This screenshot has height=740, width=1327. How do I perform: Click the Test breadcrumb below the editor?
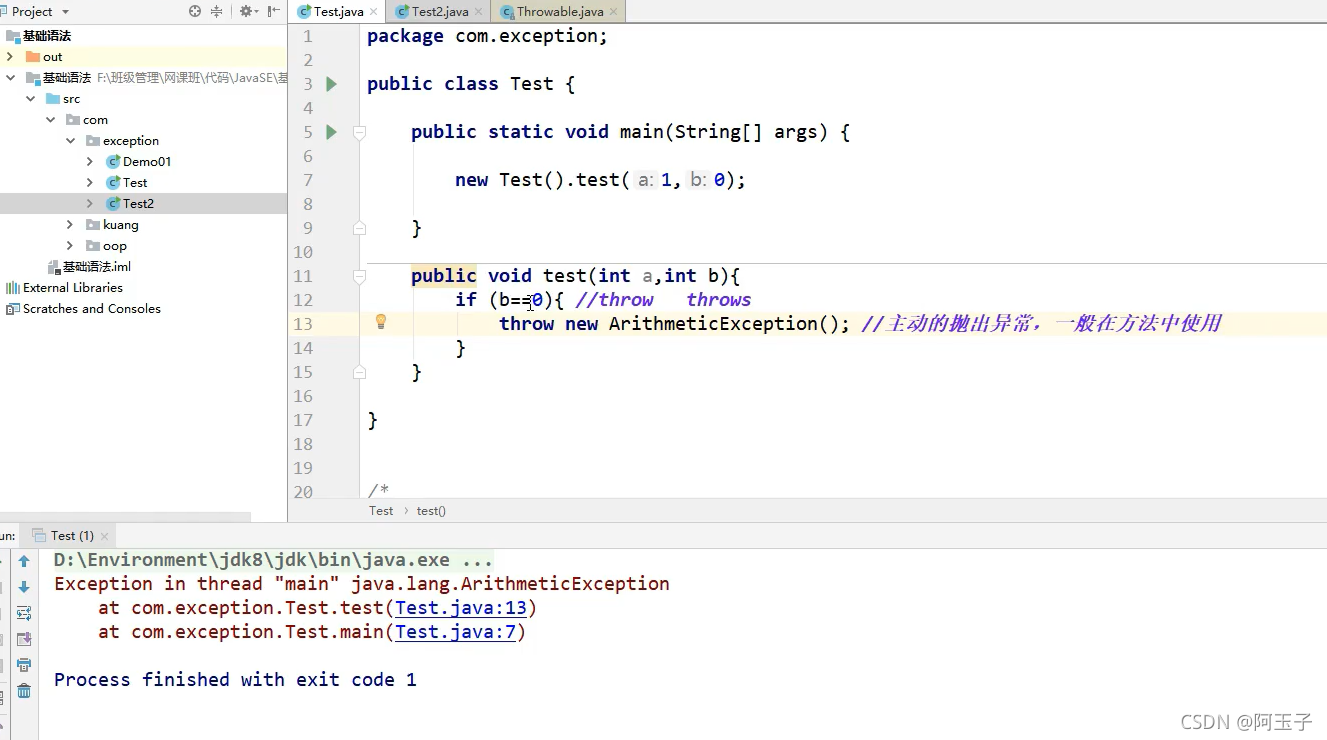click(x=381, y=511)
